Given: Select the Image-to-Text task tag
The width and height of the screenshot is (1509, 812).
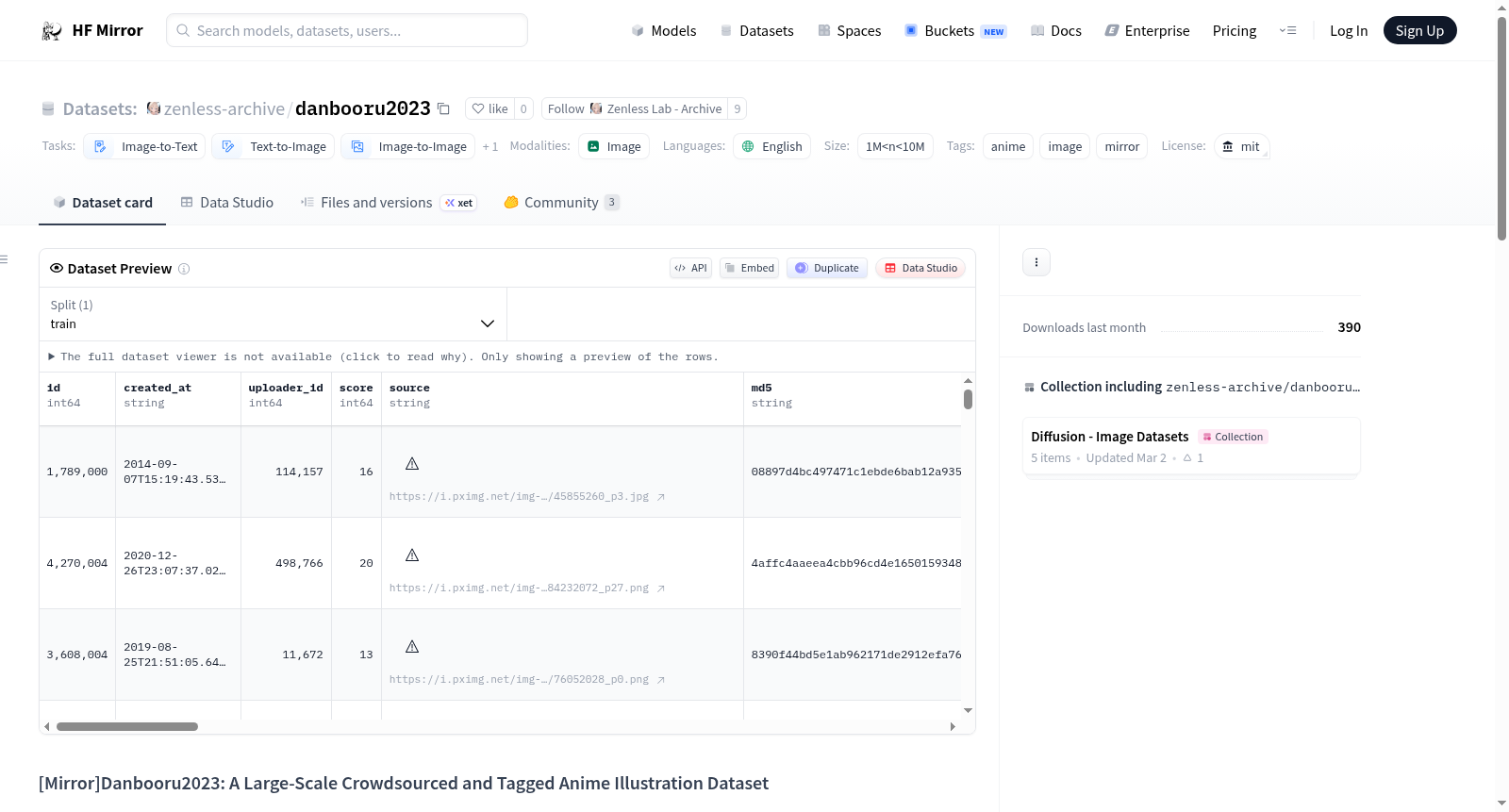Looking at the screenshot, I should coord(145,146).
